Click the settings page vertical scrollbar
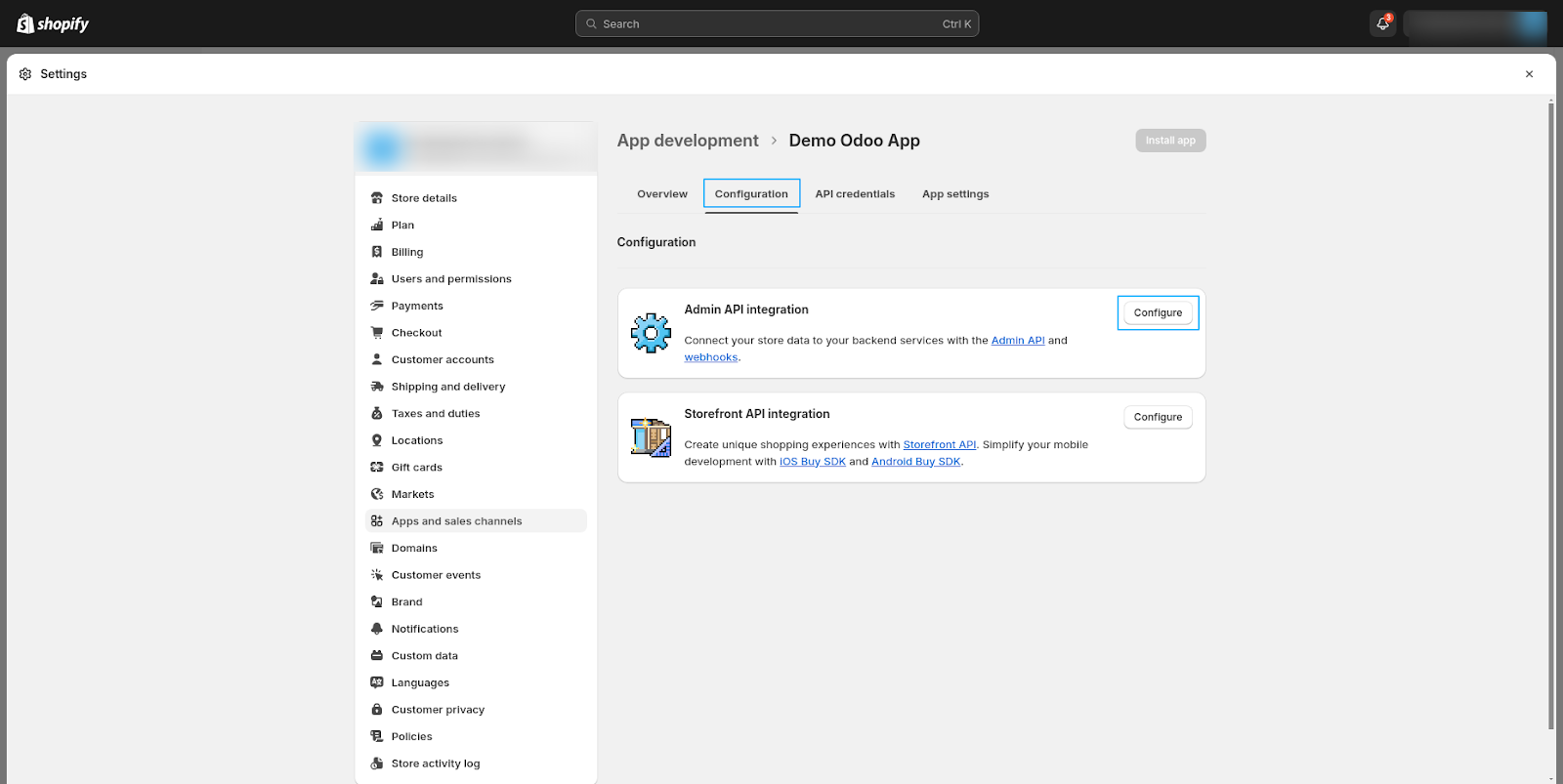 (x=1551, y=415)
